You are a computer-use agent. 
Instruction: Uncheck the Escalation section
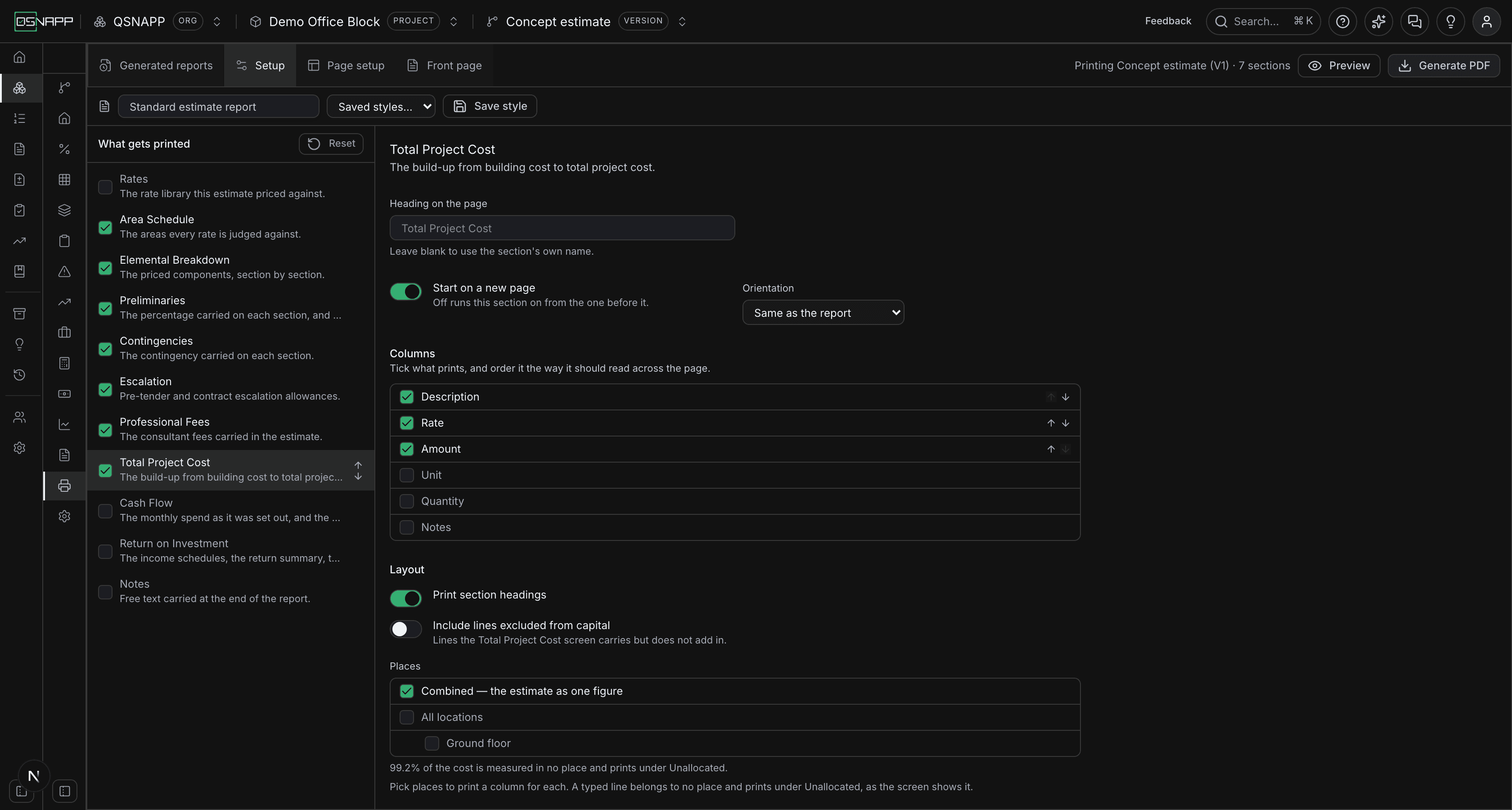coord(105,389)
